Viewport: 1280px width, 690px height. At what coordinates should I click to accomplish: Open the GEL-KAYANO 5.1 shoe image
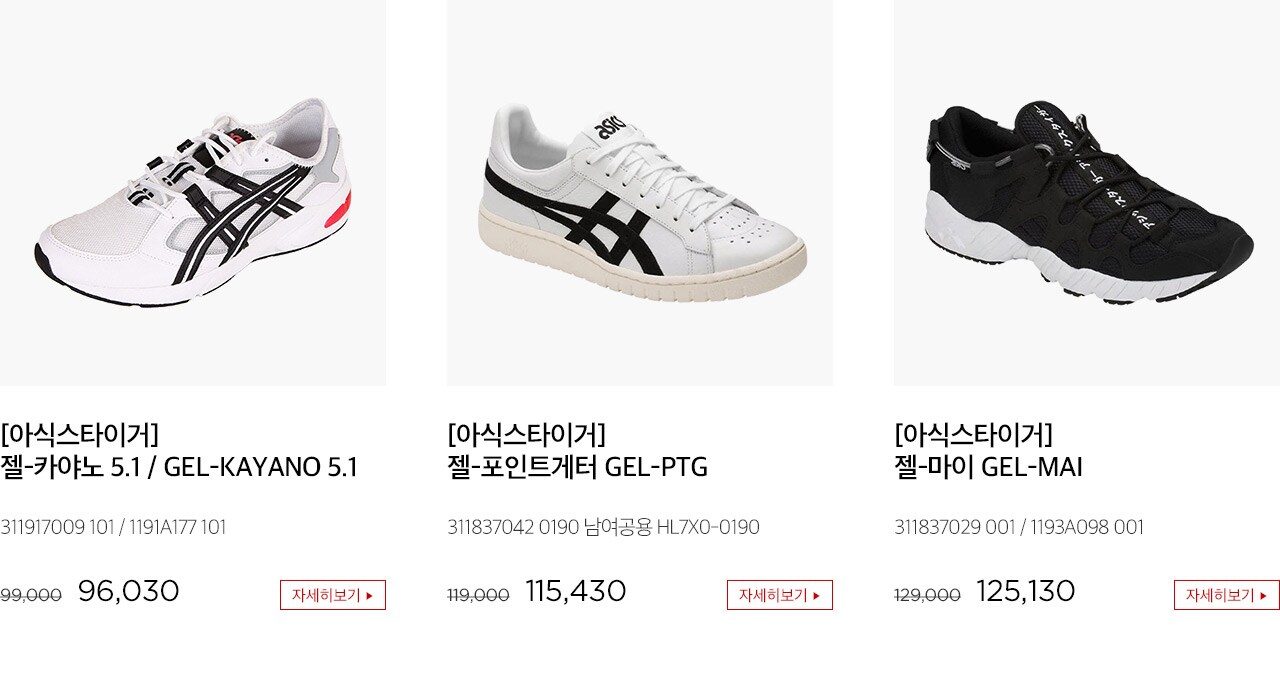(x=193, y=193)
